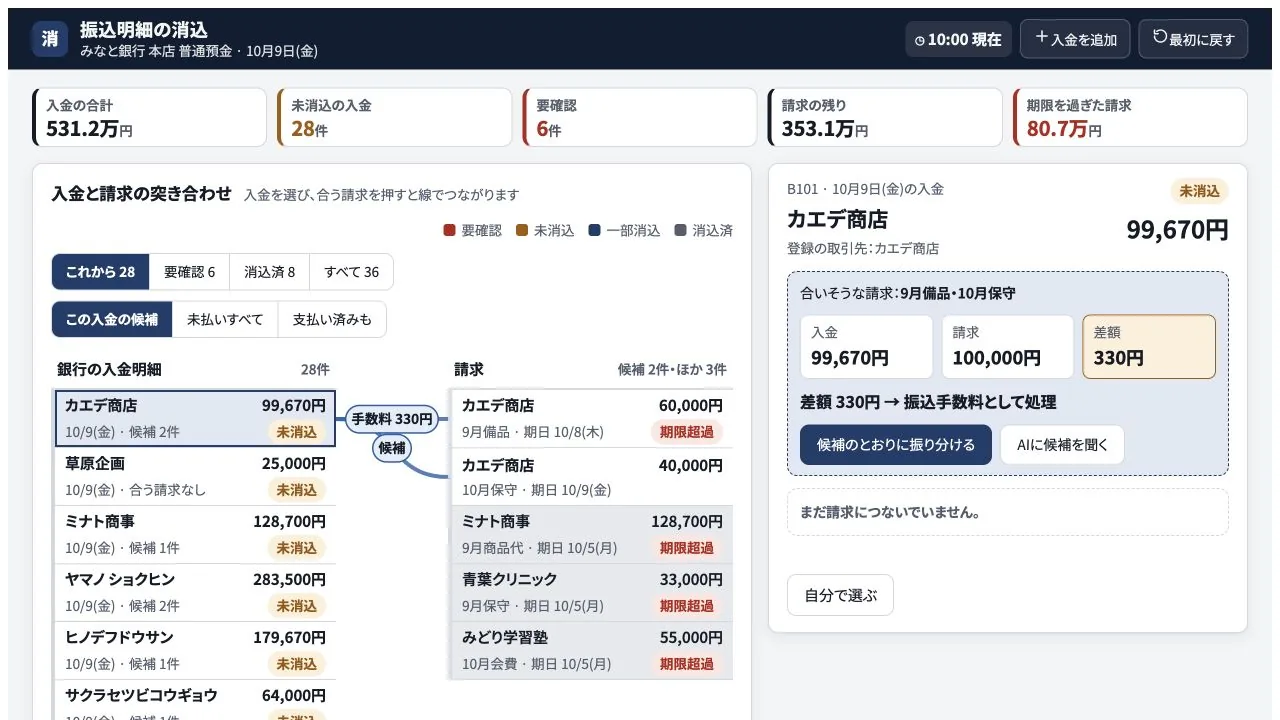This screenshot has height=720, width=1280.
Task: Enable the 支払い済みも filter
Action: [x=332, y=320]
